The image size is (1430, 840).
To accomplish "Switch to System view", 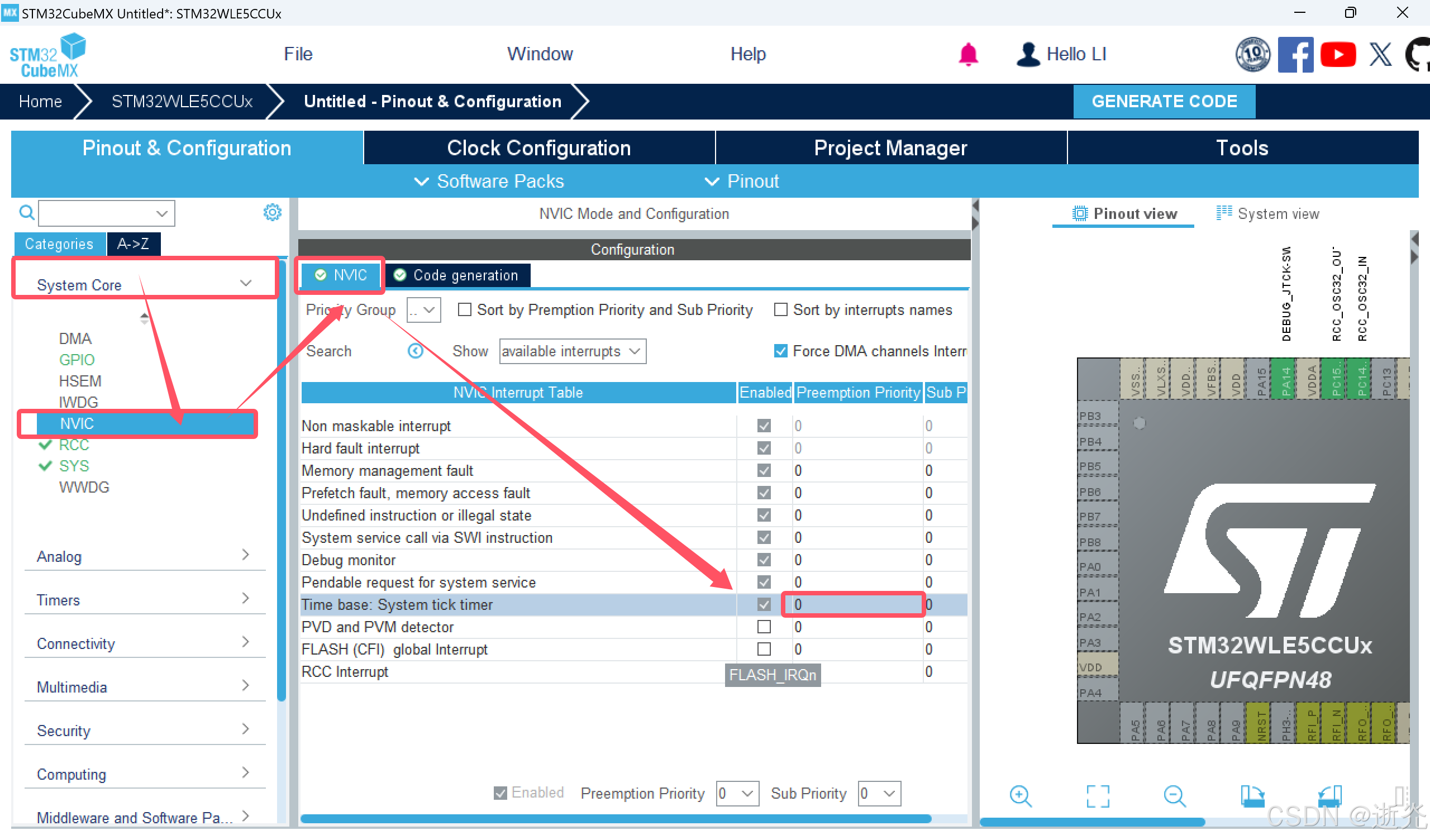I will coord(1267,213).
